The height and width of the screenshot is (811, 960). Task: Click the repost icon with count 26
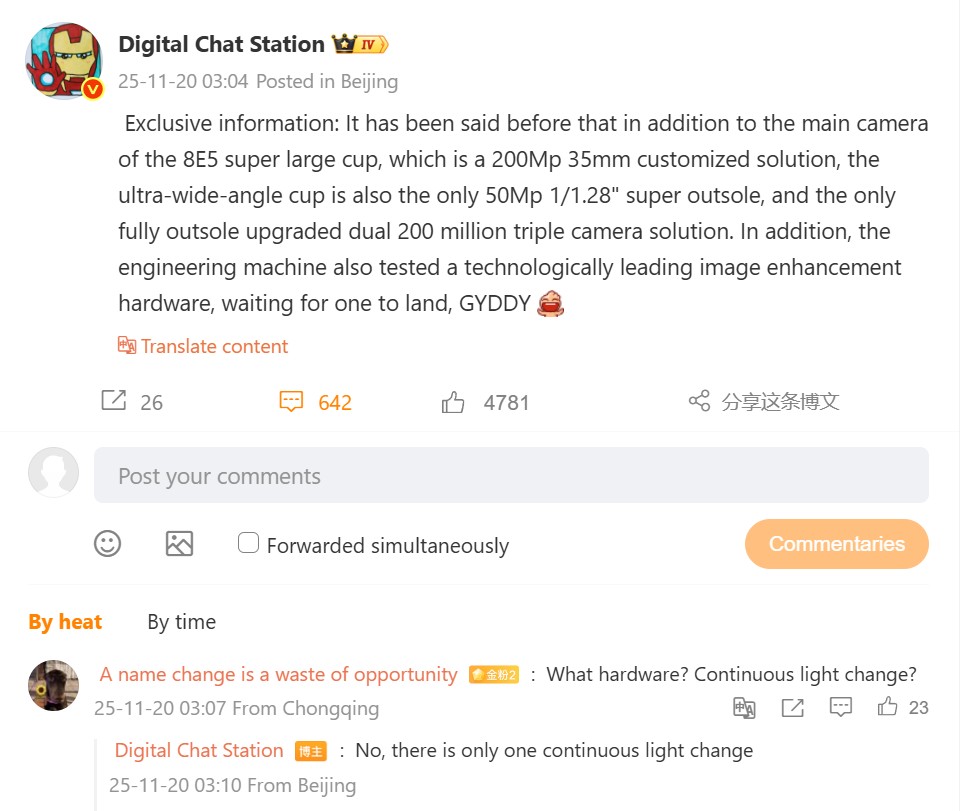click(114, 401)
